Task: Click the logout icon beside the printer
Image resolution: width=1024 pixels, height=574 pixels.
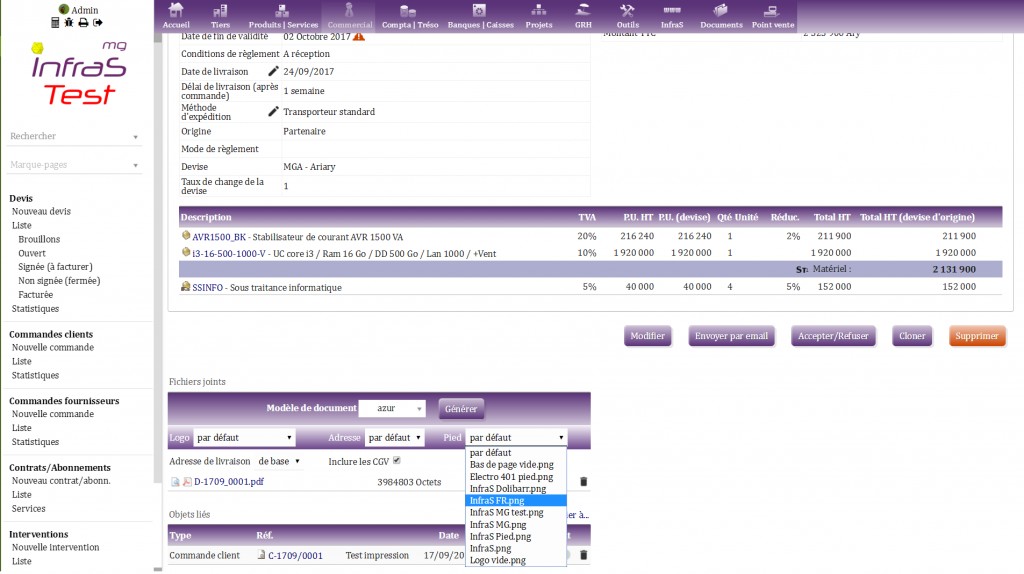Action: 98,22
